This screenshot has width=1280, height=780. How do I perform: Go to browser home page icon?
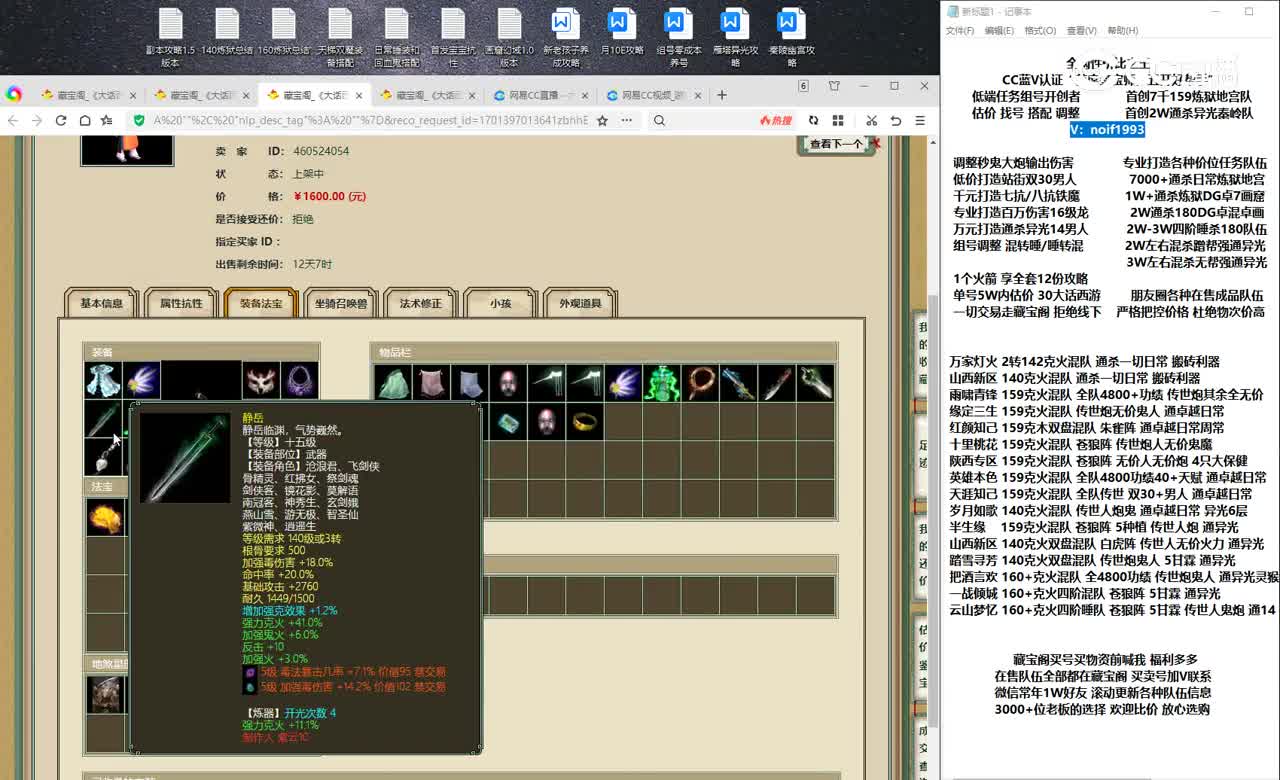pyautogui.click(x=84, y=120)
